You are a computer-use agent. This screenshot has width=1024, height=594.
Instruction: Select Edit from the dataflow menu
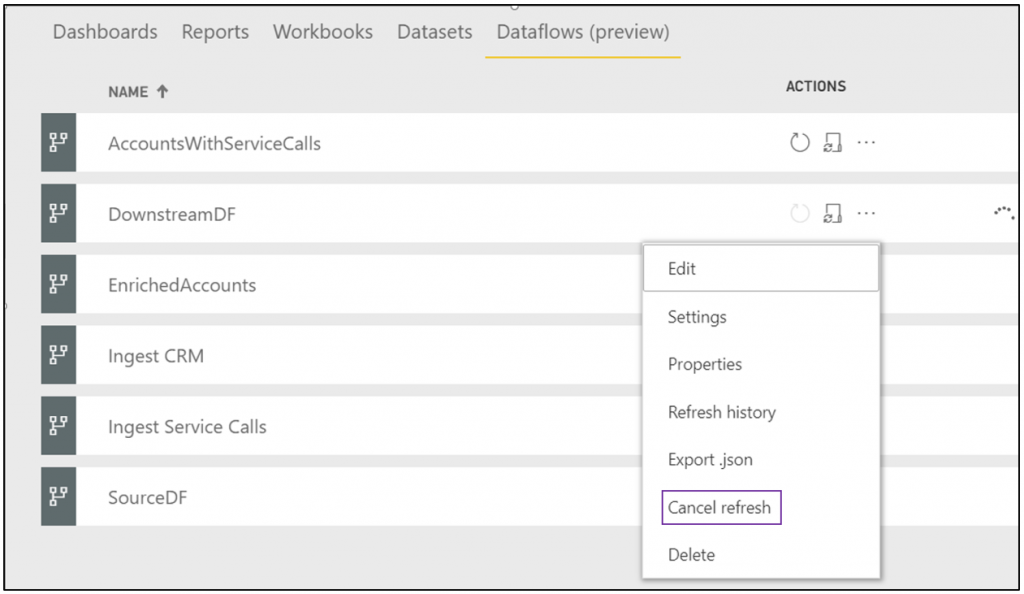680,268
